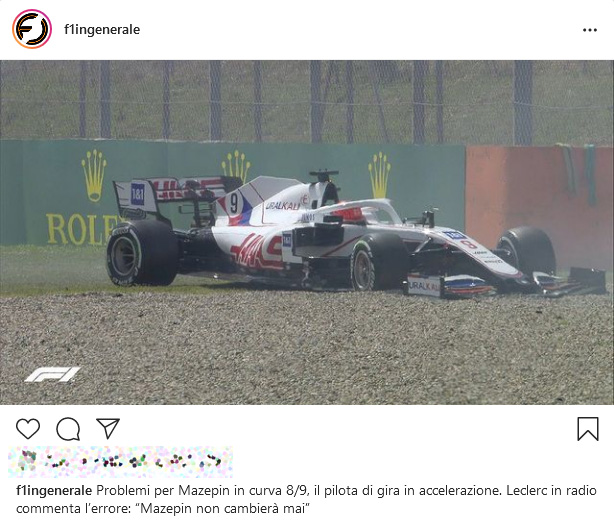
Task: Open the f1ingenerale username in the post header
Action: click(x=102, y=30)
